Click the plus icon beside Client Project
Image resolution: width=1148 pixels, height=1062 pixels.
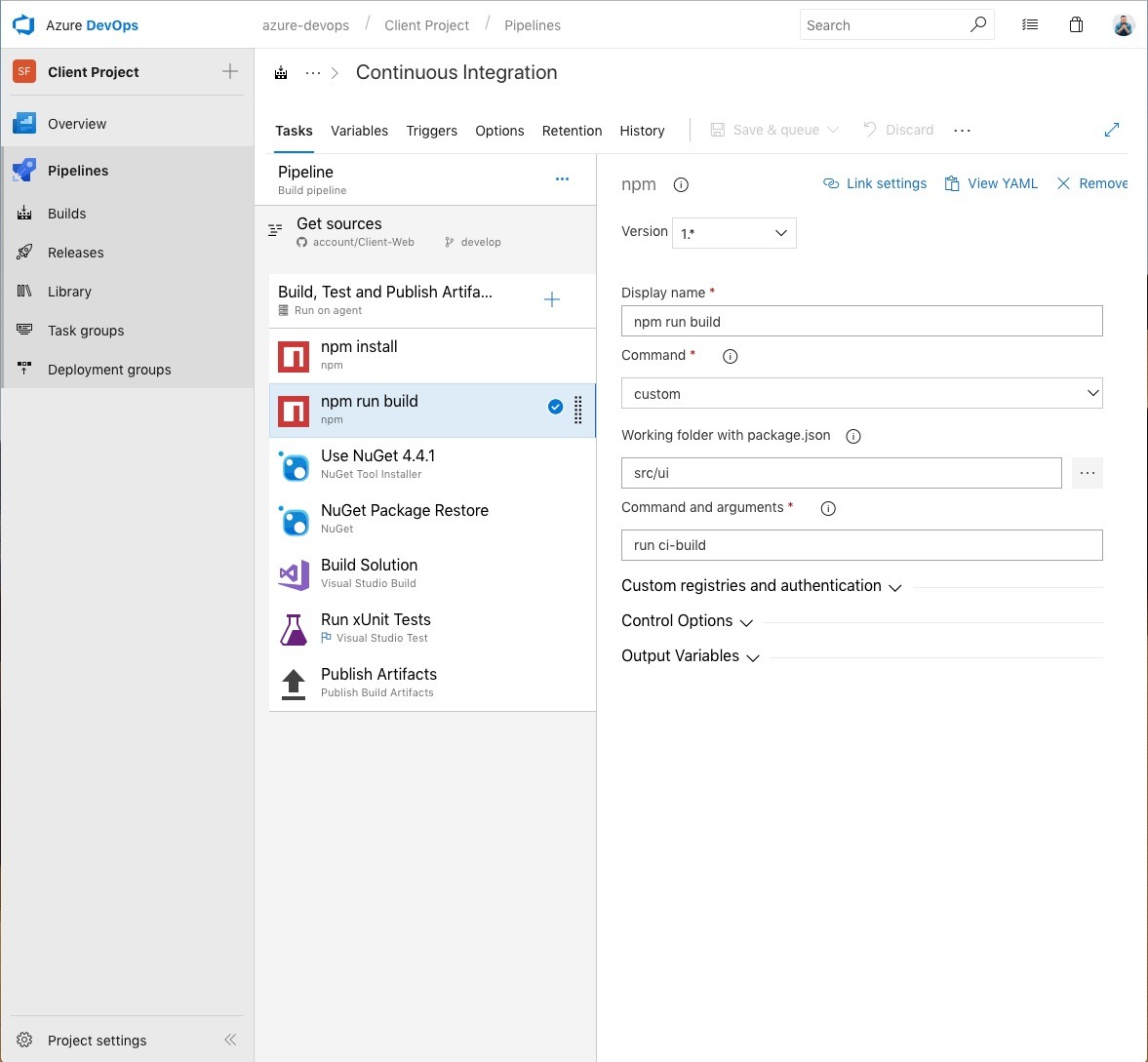click(230, 71)
